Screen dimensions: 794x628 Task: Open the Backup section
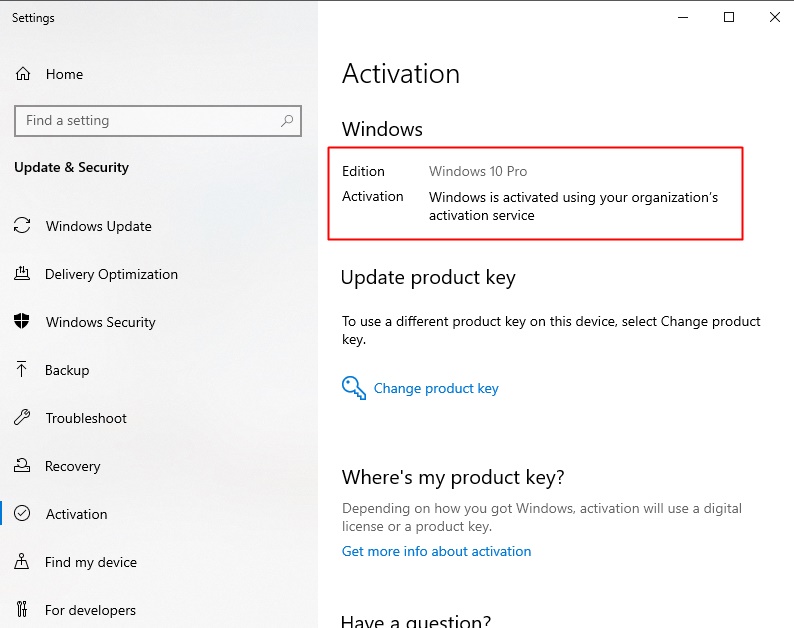(67, 370)
